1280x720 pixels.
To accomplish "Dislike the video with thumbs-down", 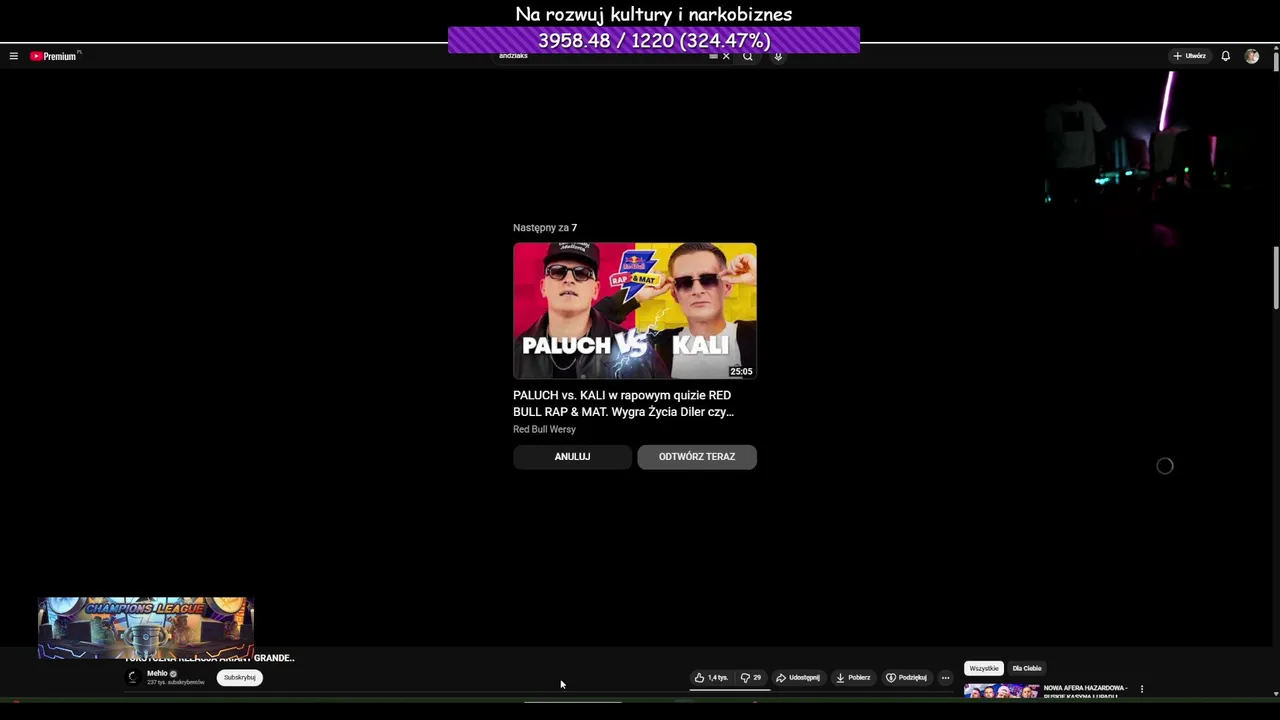I will (751, 677).
